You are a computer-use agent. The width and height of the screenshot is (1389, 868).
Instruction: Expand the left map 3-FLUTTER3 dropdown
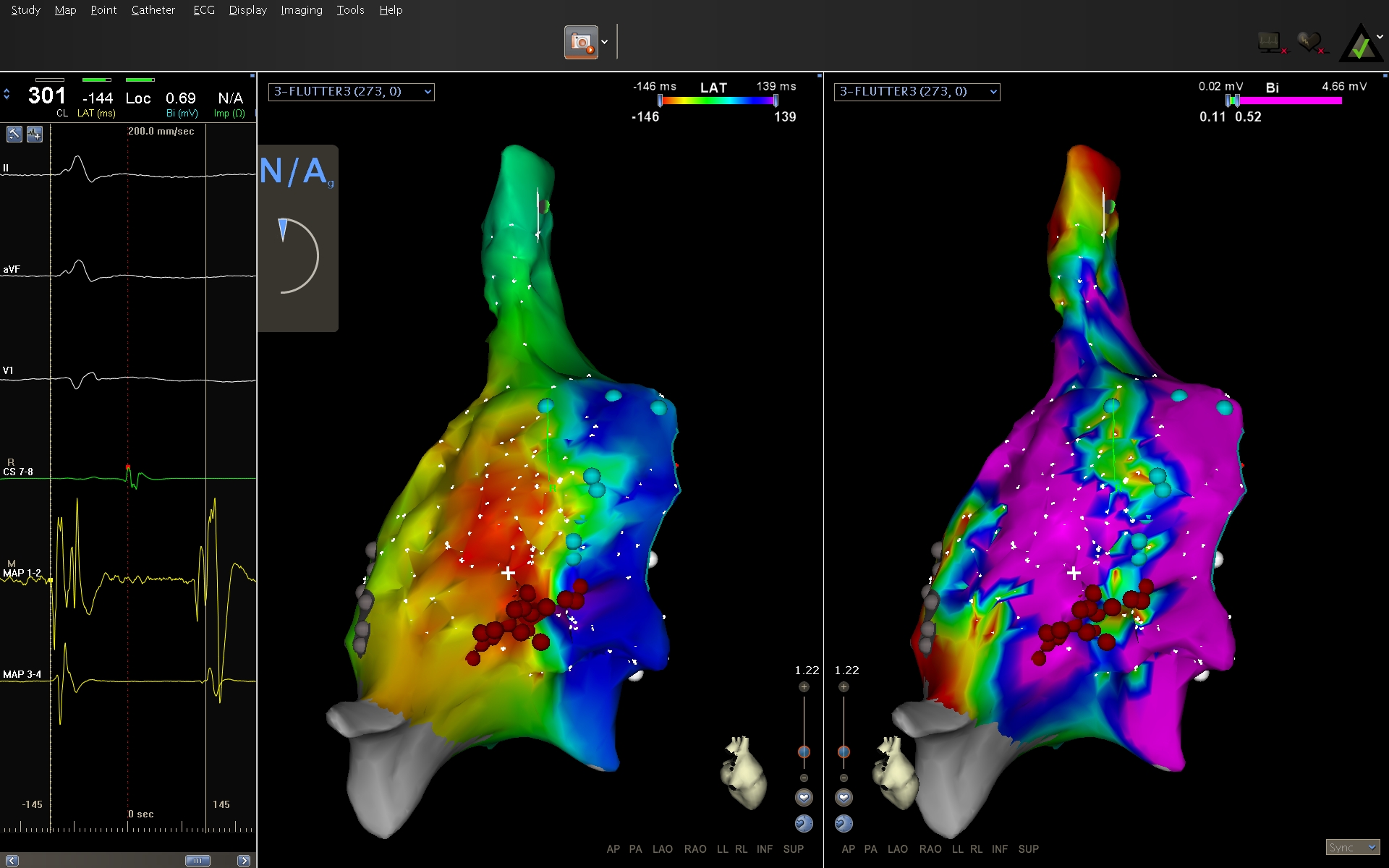coord(428,92)
